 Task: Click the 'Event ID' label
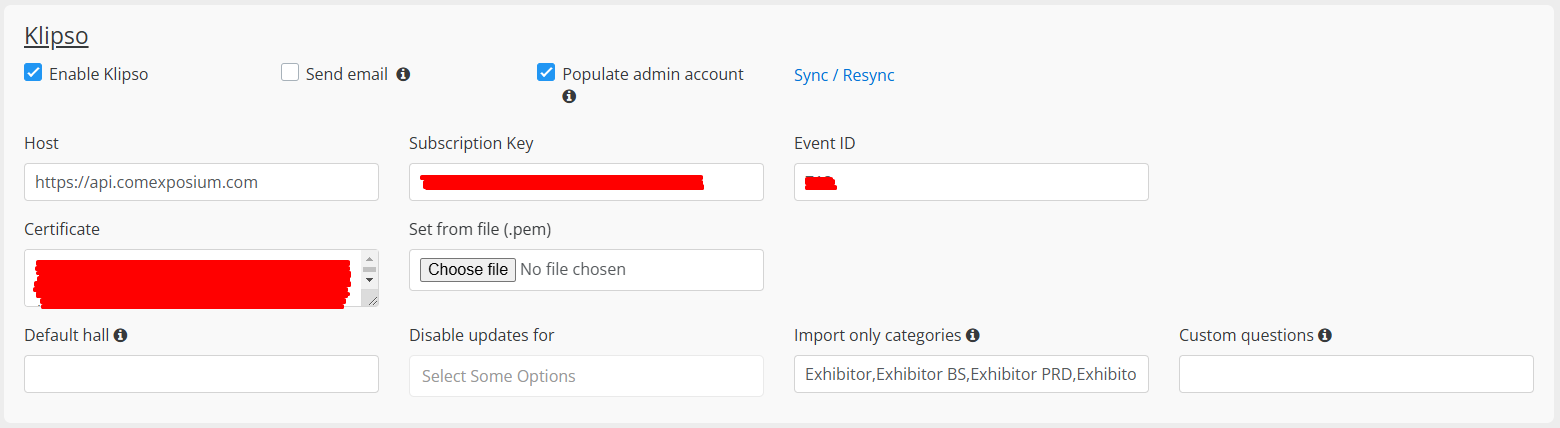(825, 144)
